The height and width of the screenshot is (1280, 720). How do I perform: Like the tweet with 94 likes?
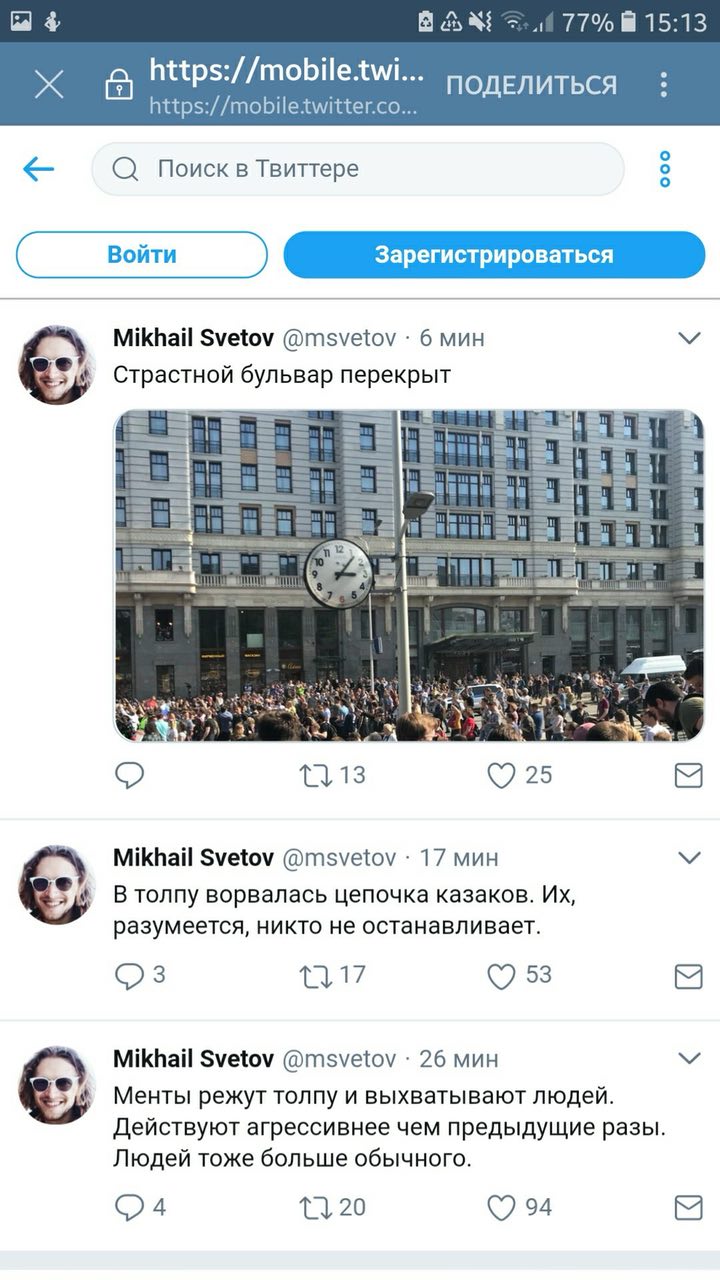pos(501,1208)
